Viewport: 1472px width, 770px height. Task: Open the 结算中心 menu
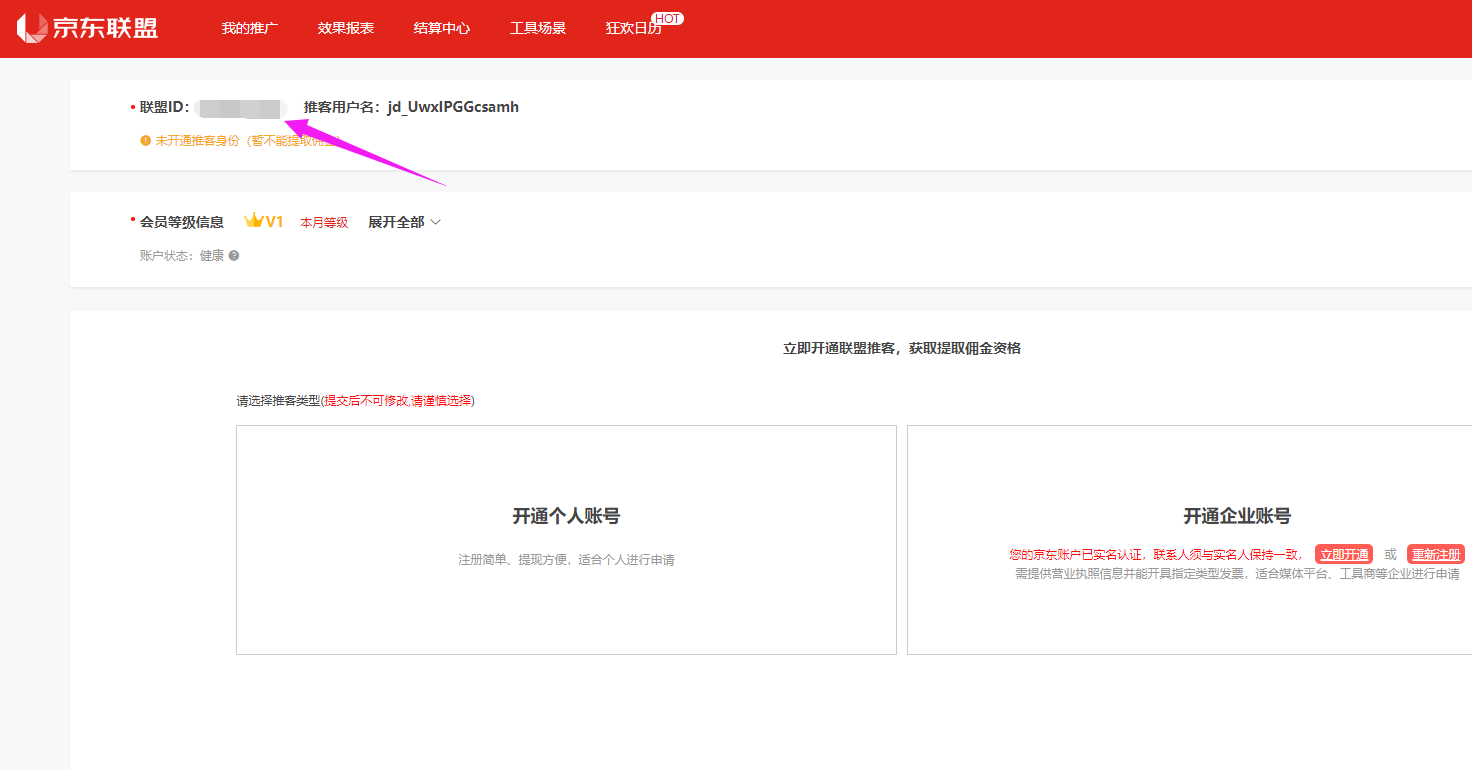[442, 28]
